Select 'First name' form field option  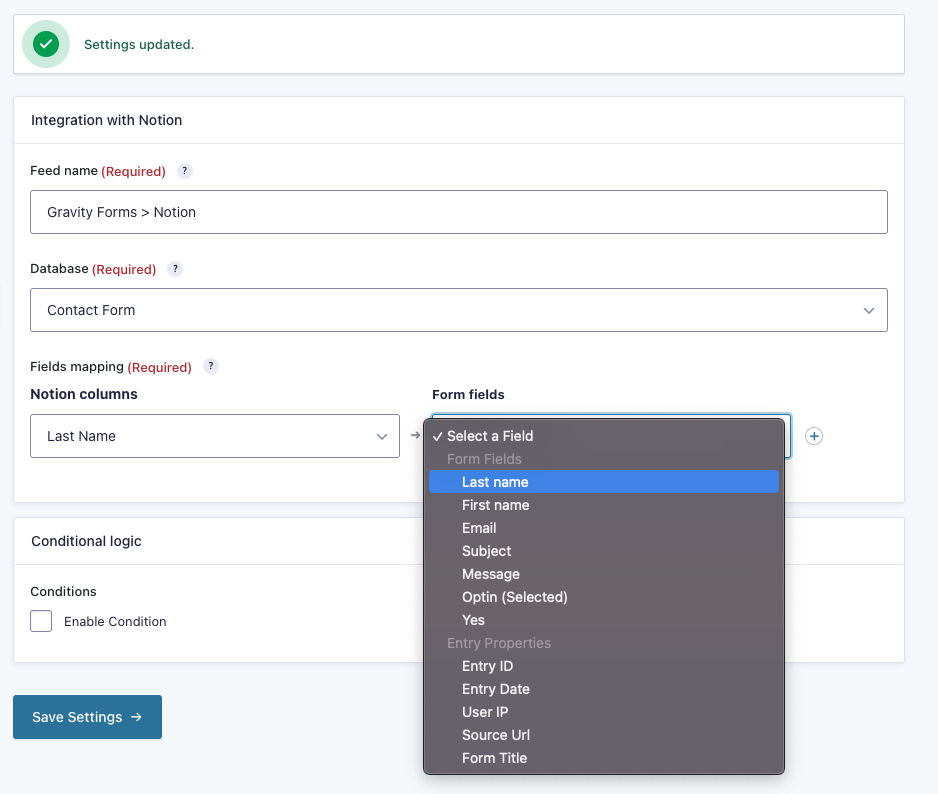pos(604,505)
